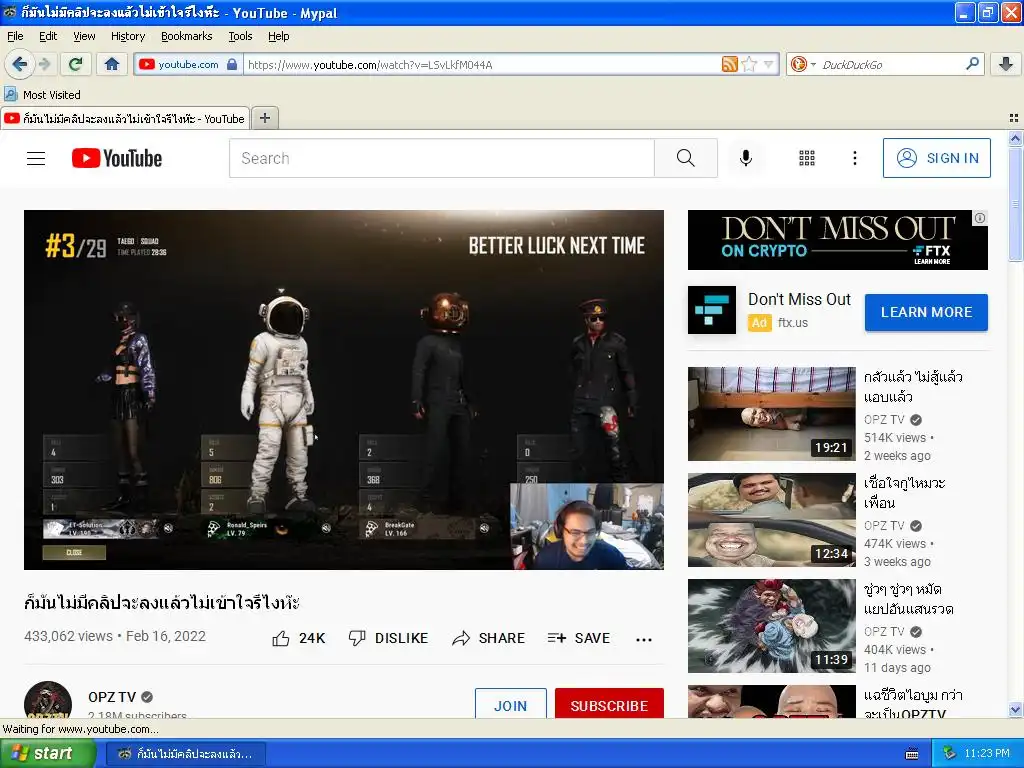Click the browser forward arrow
1024x768 pixels.
point(44,64)
